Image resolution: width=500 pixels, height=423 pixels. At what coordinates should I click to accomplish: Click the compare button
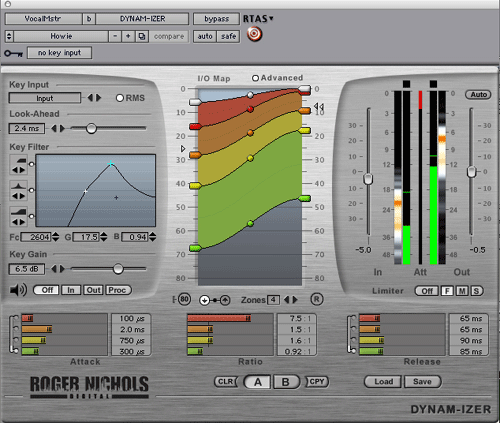pos(169,36)
